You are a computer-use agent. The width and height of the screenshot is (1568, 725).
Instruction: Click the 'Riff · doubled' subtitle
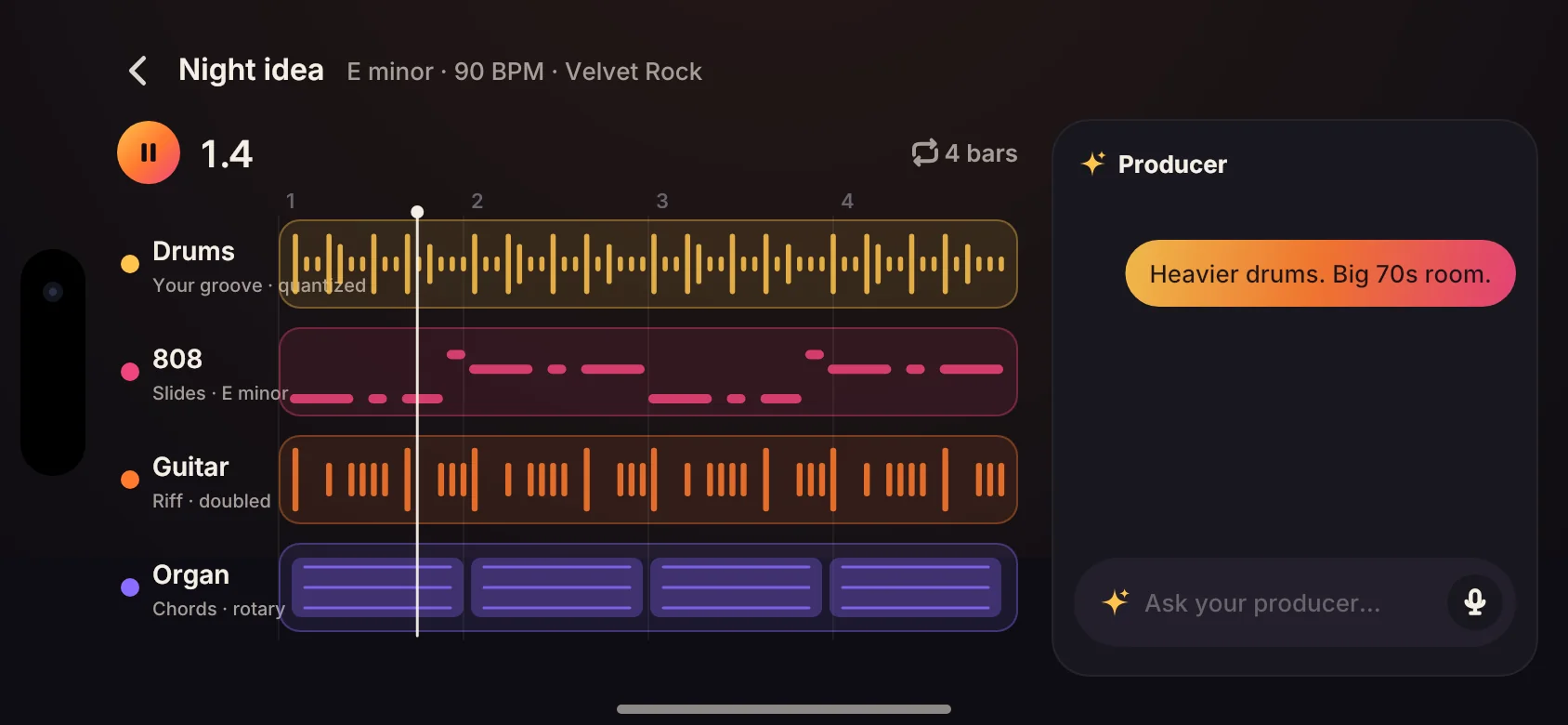[x=212, y=501]
